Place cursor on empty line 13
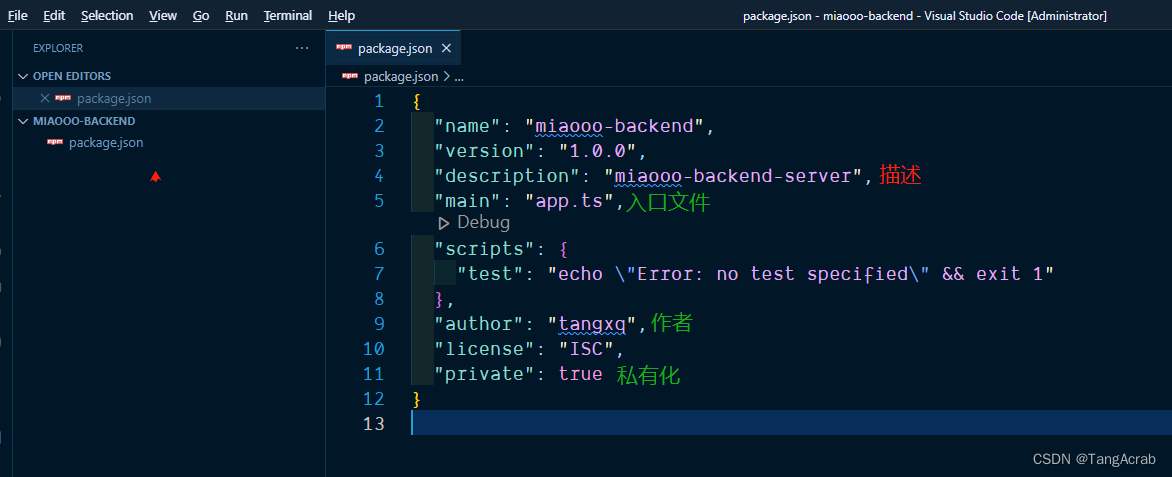Viewport: 1172px width, 477px height. click(791, 422)
